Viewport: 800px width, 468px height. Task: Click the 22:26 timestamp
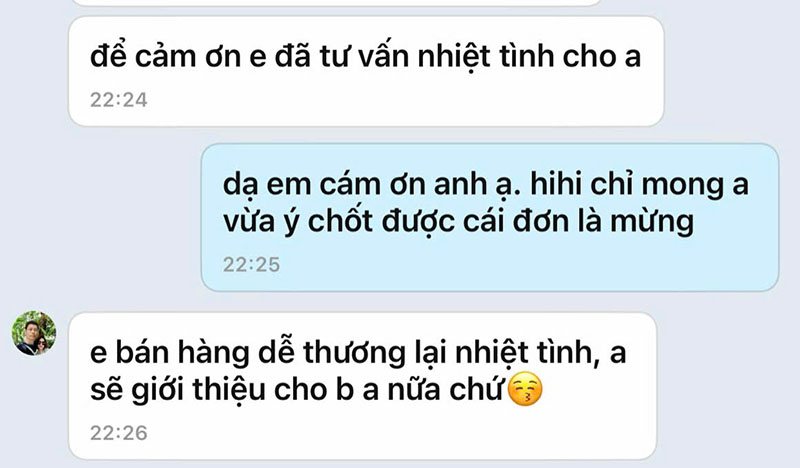point(118,433)
